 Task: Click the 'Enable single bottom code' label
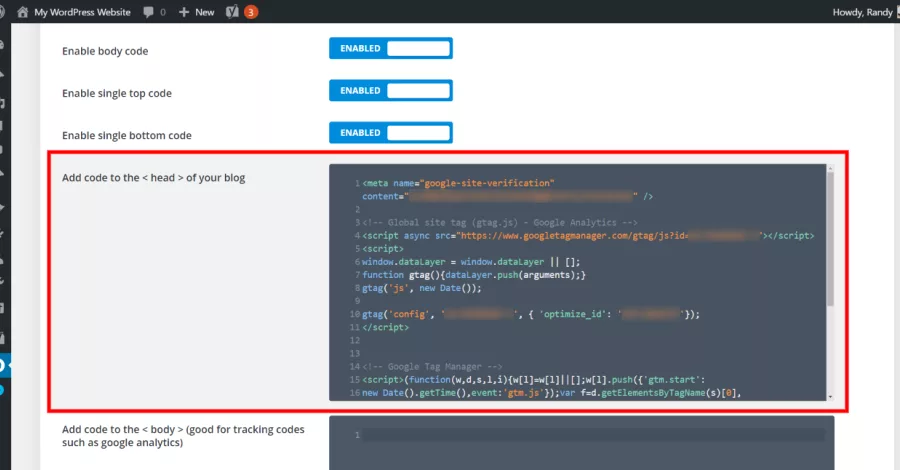coord(127,135)
